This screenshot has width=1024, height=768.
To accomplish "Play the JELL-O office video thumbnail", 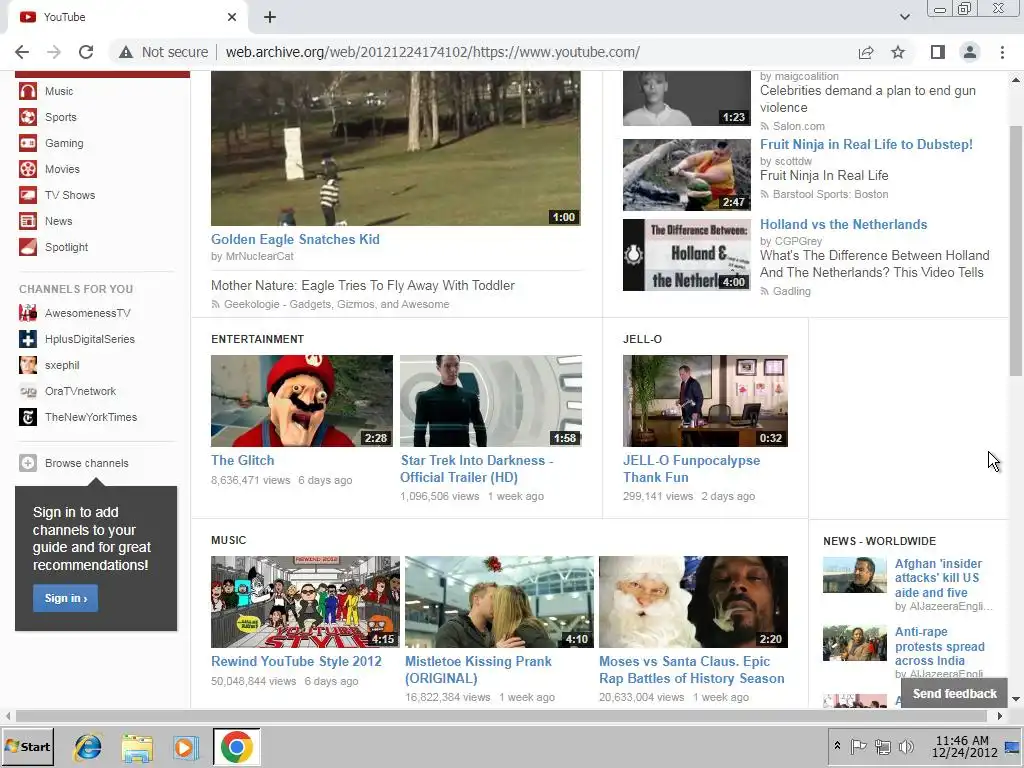I will point(705,401).
